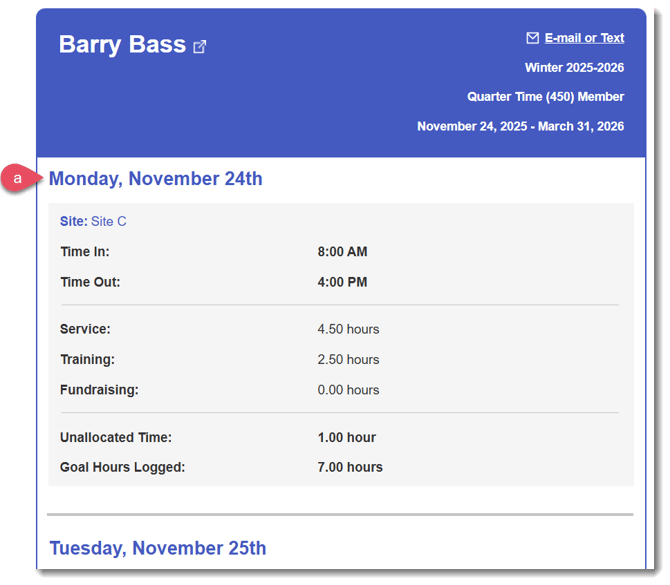Click the Fundraising value 0.00 hours

[x=348, y=390]
